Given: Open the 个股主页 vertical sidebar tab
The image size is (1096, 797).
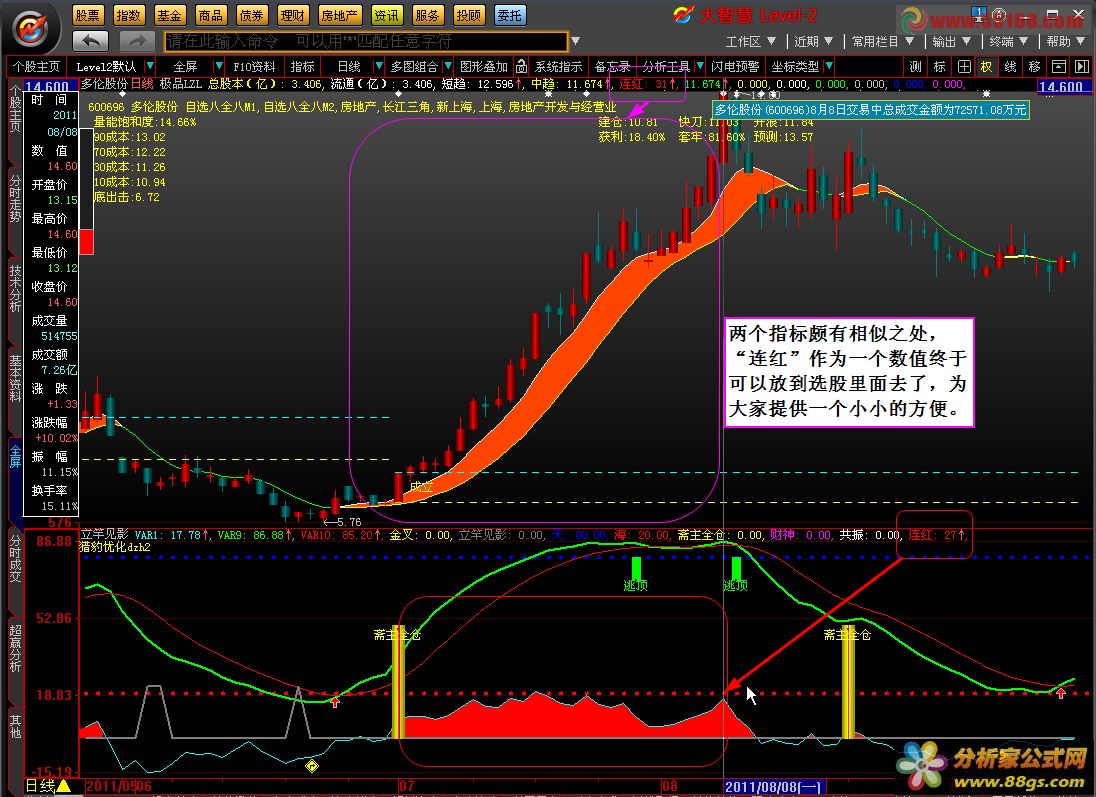Looking at the screenshot, I should click(x=15, y=107).
